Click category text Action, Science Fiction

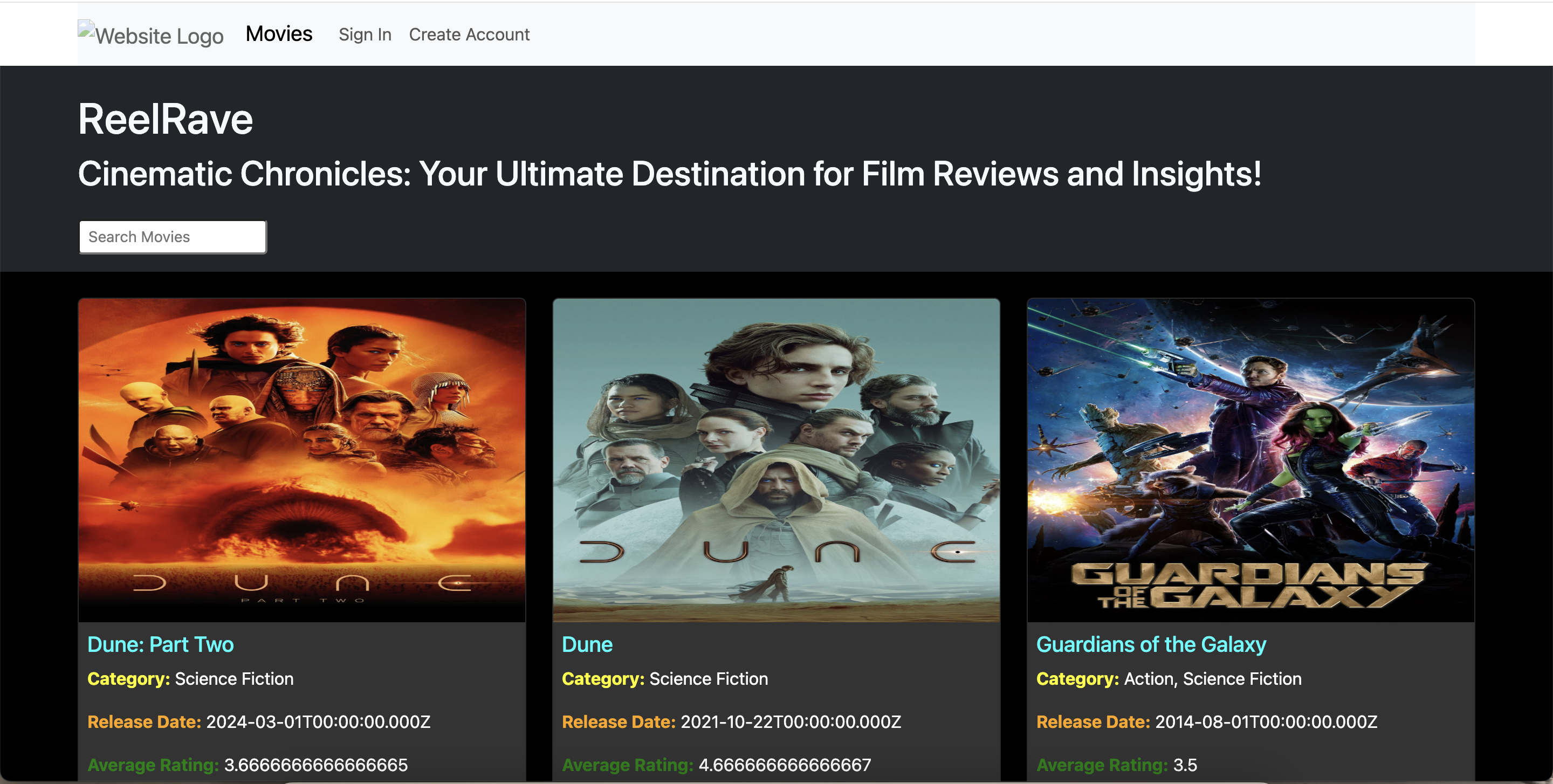[1212, 678]
